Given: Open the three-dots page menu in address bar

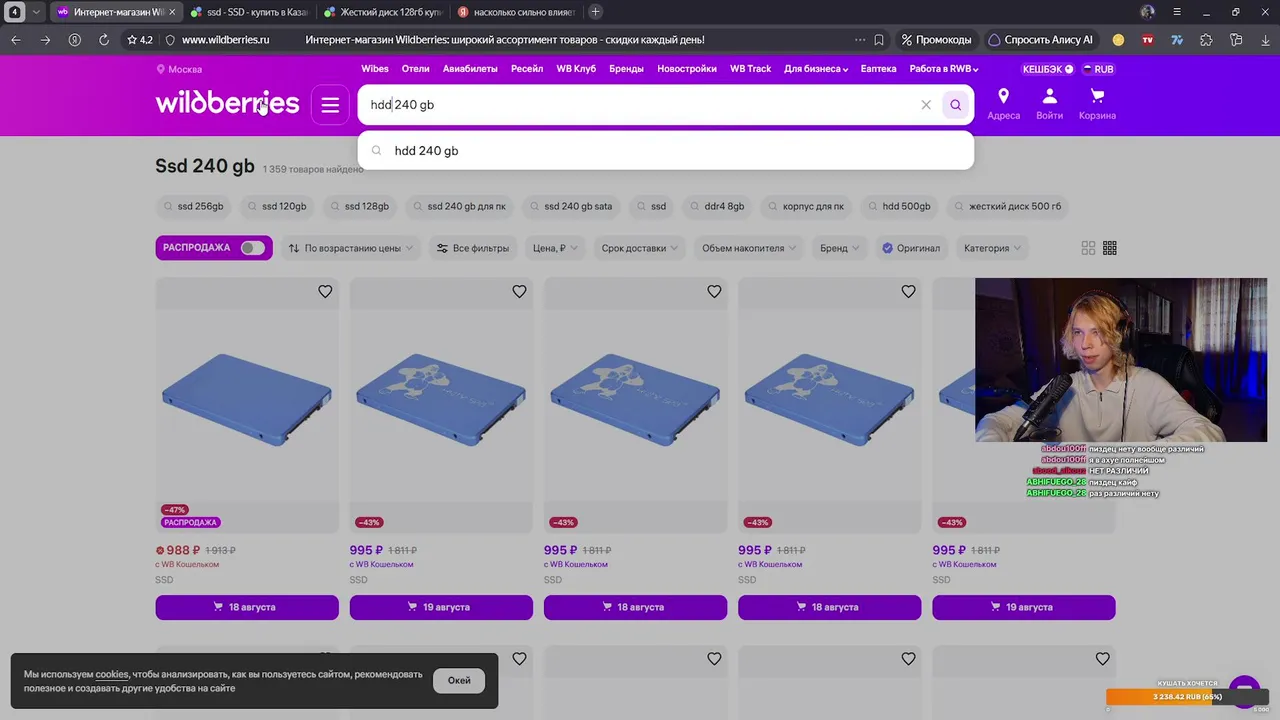Looking at the screenshot, I should pos(859,40).
